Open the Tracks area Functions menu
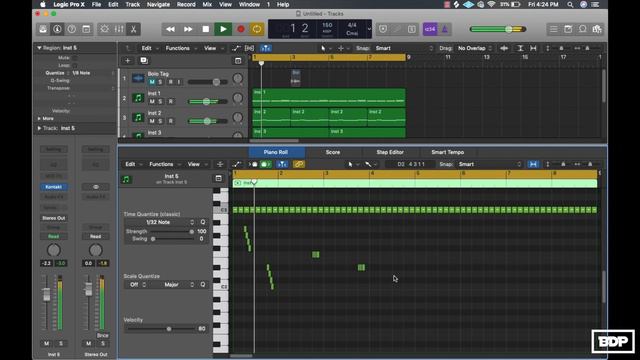The image size is (640, 360). (x=180, y=48)
